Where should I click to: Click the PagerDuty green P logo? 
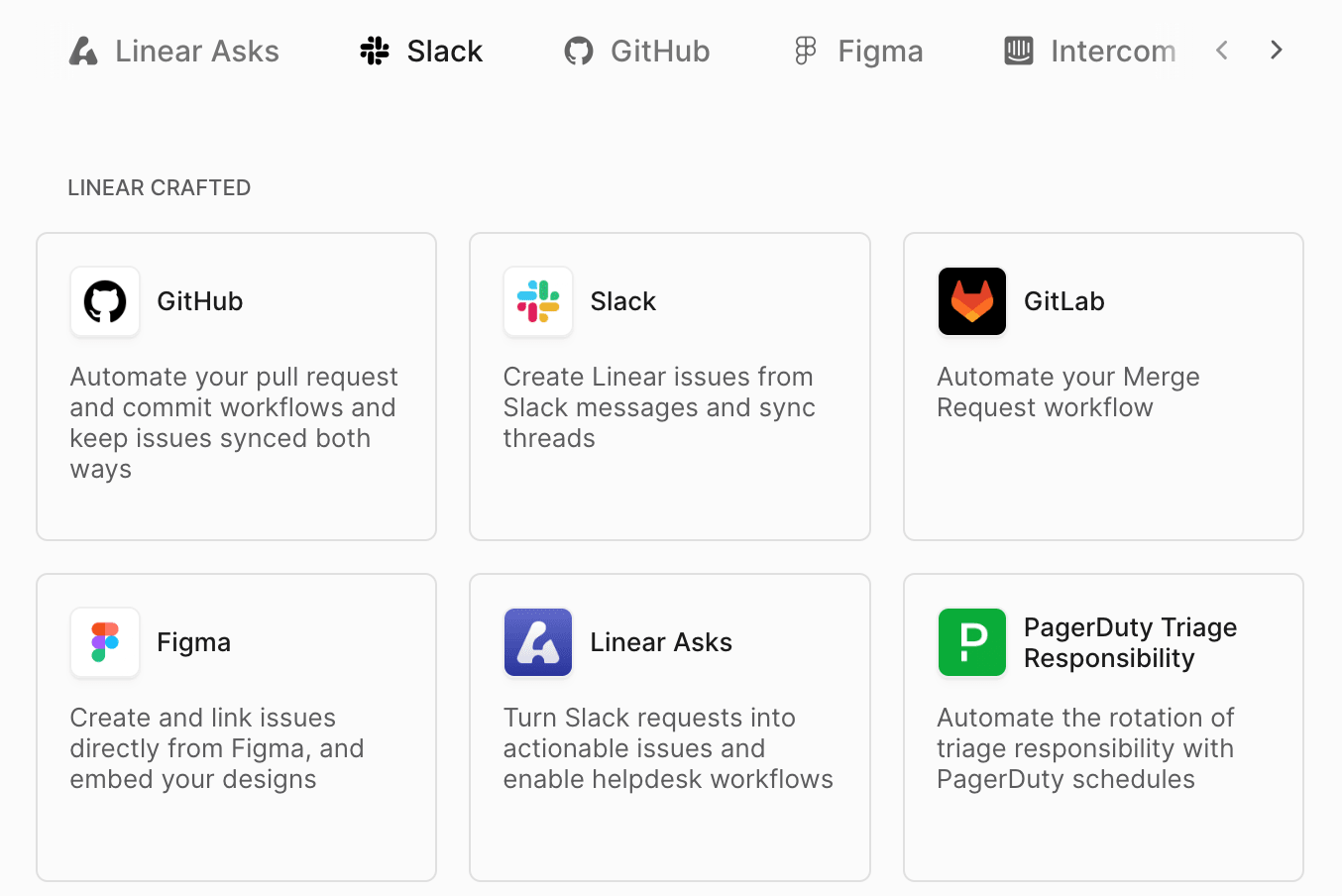click(972, 642)
